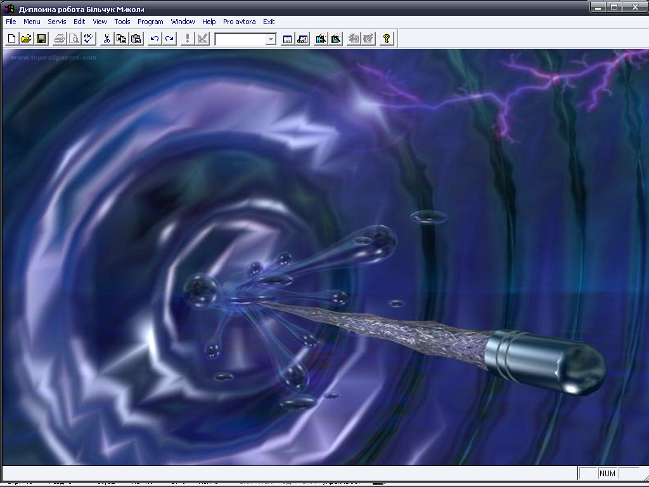This screenshot has height=487, width=649.
Task: Open the Servis menu
Action: click(x=57, y=22)
